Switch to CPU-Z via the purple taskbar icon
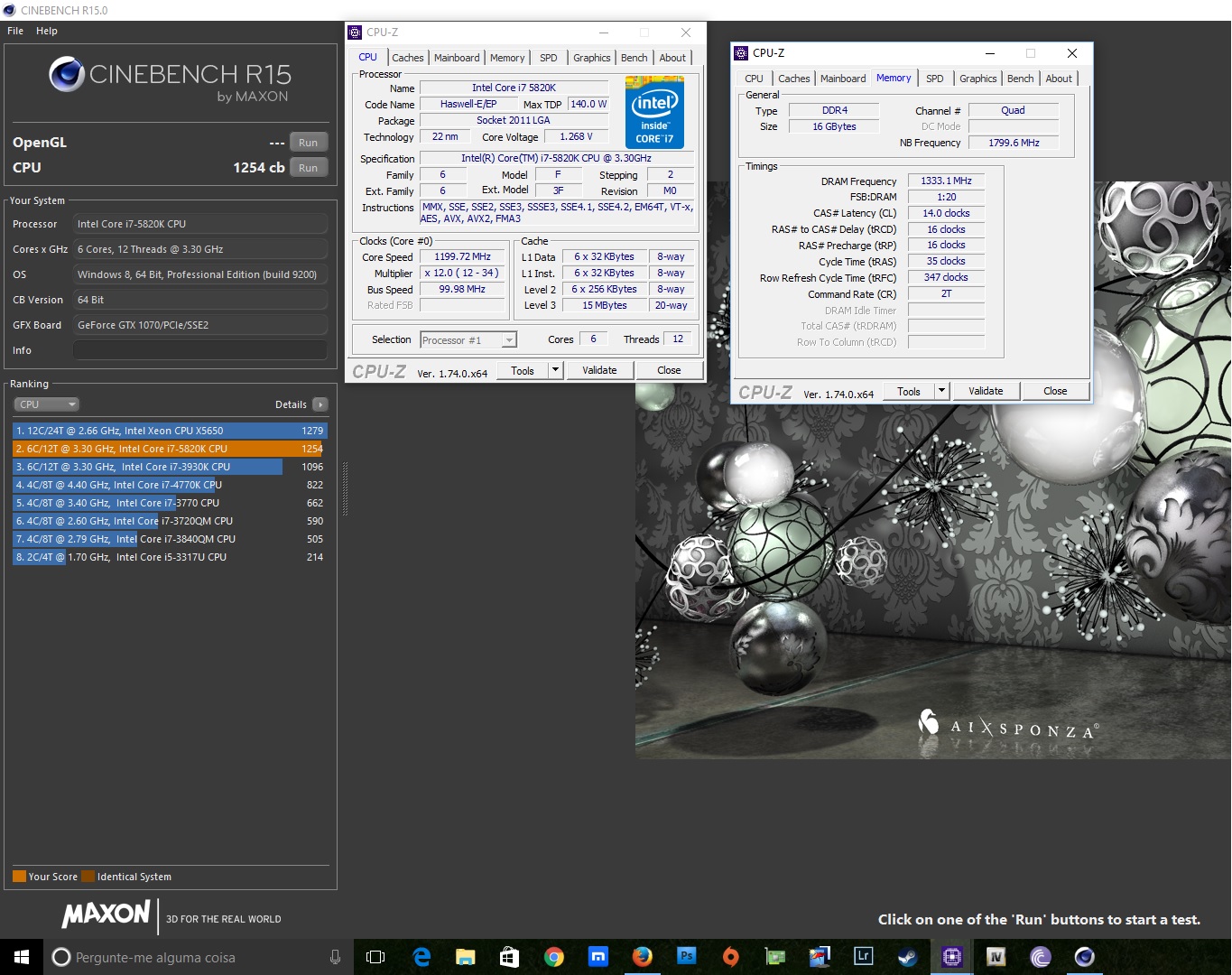Screen dimensions: 1232x975 tap(952, 957)
